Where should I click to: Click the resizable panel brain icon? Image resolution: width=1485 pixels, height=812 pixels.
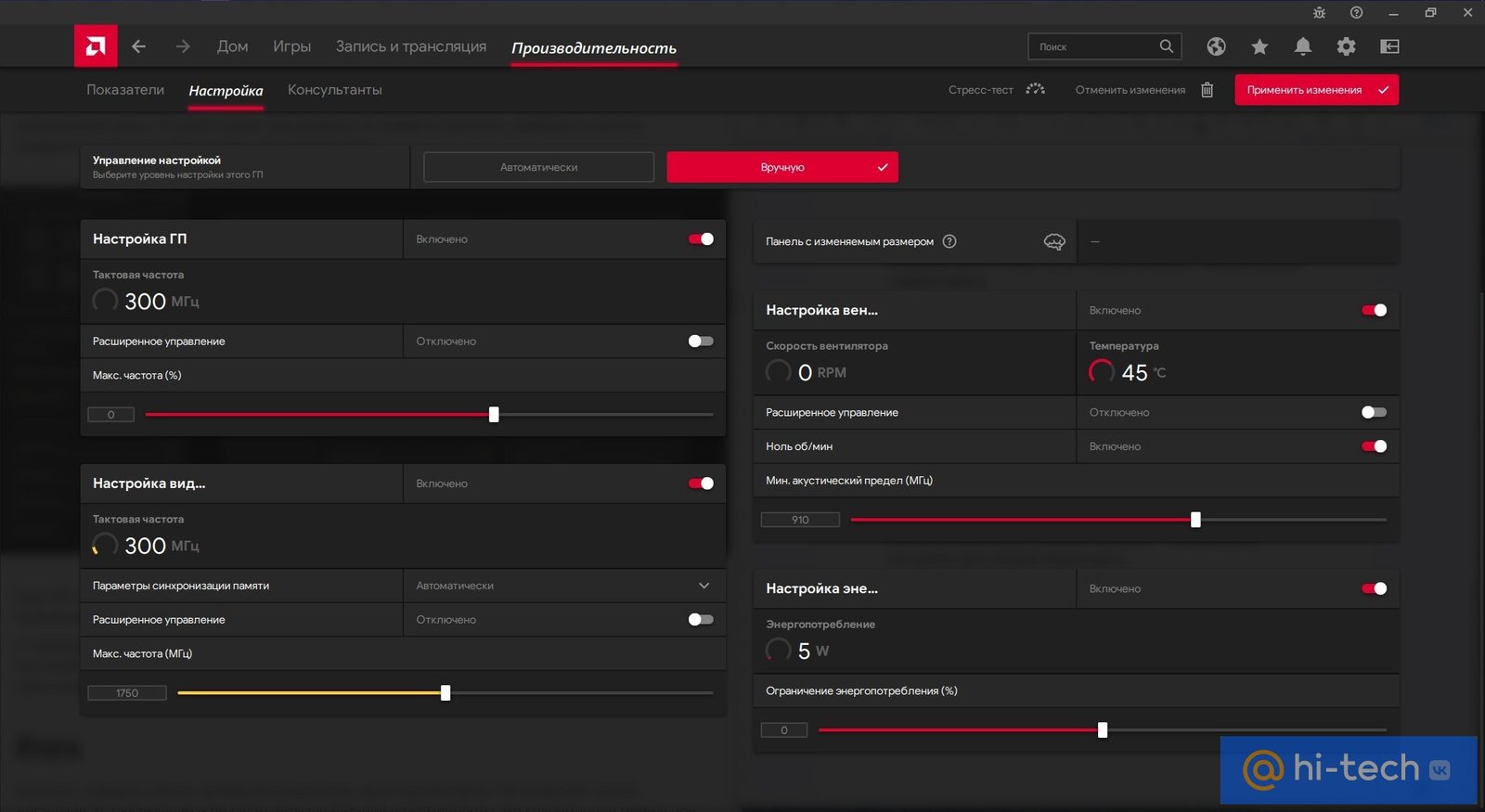pyautogui.click(x=1054, y=241)
